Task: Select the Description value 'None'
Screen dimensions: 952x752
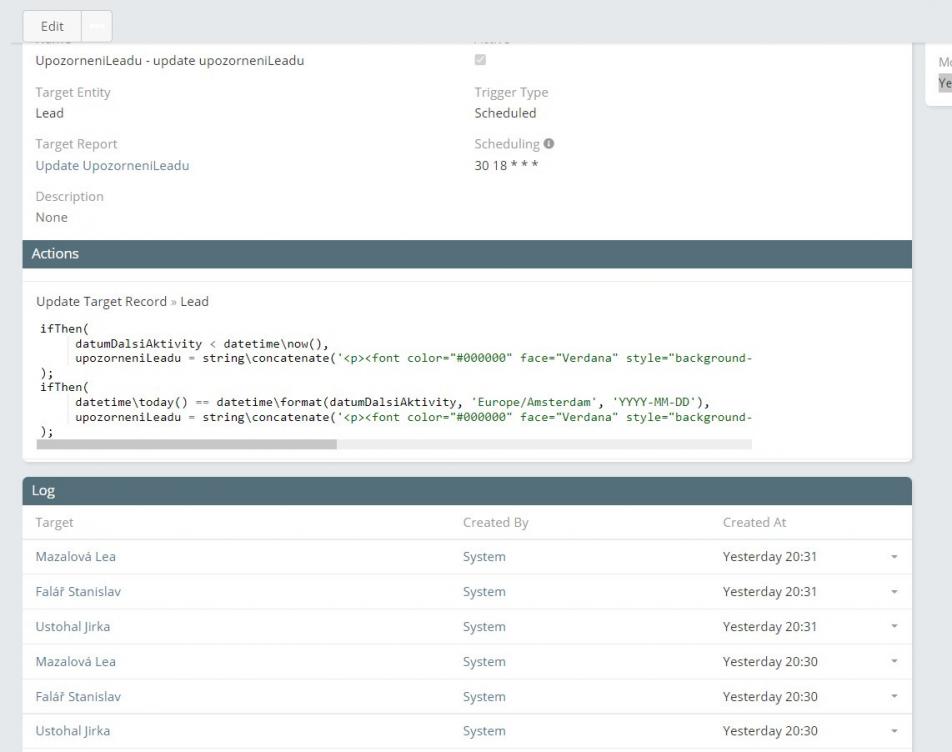Action: coord(52,217)
